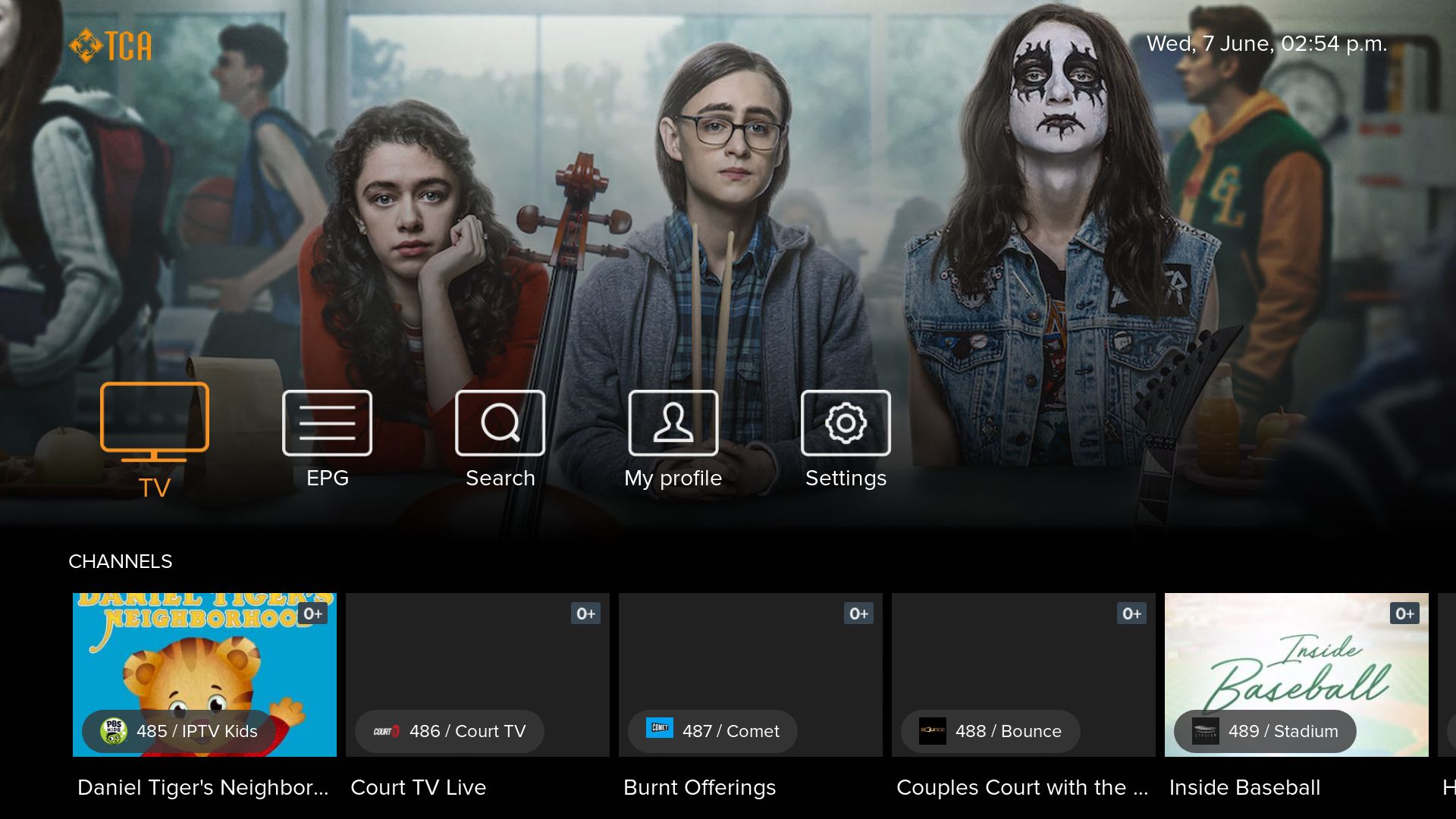Screen dimensions: 1456x819
Task: Click the Bounce channel logo
Action: [934, 731]
